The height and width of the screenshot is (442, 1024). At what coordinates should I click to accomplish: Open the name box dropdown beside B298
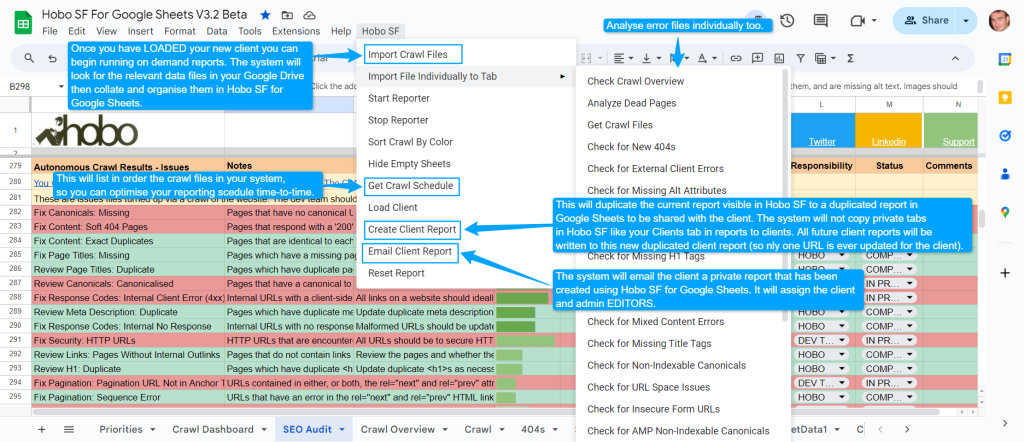click(x=61, y=86)
